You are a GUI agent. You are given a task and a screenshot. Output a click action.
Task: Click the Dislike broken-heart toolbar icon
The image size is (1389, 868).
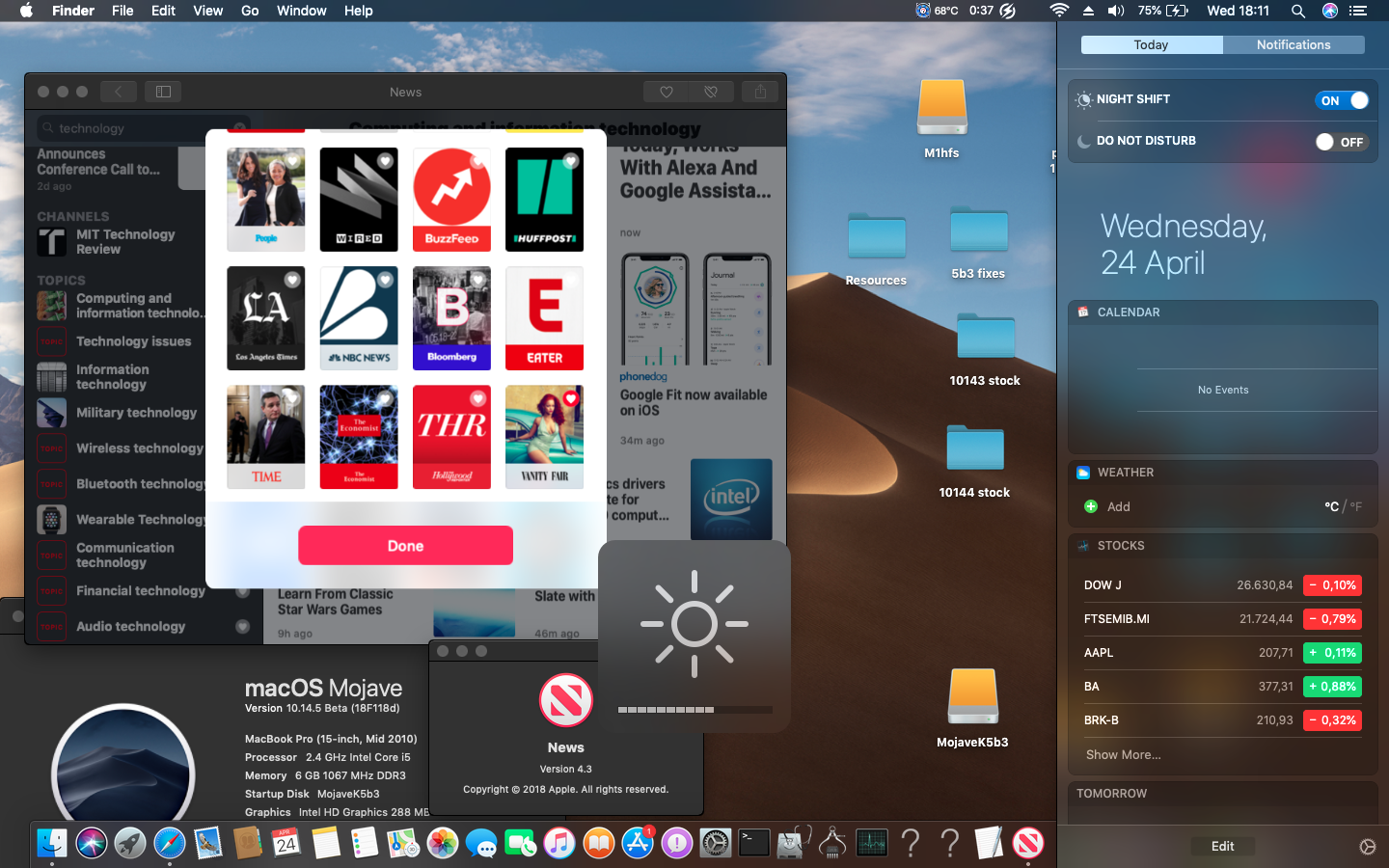tap(711, 92)
